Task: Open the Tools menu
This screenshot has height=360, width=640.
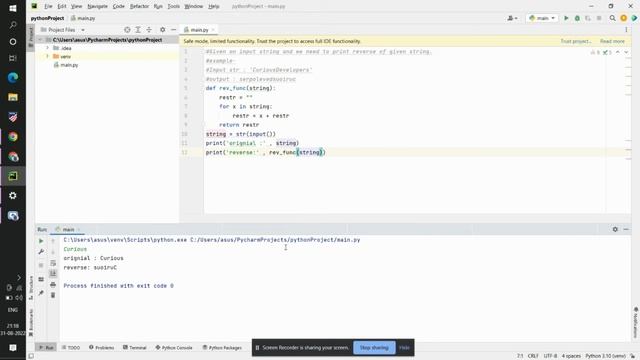Action: (x=173, y=7)
